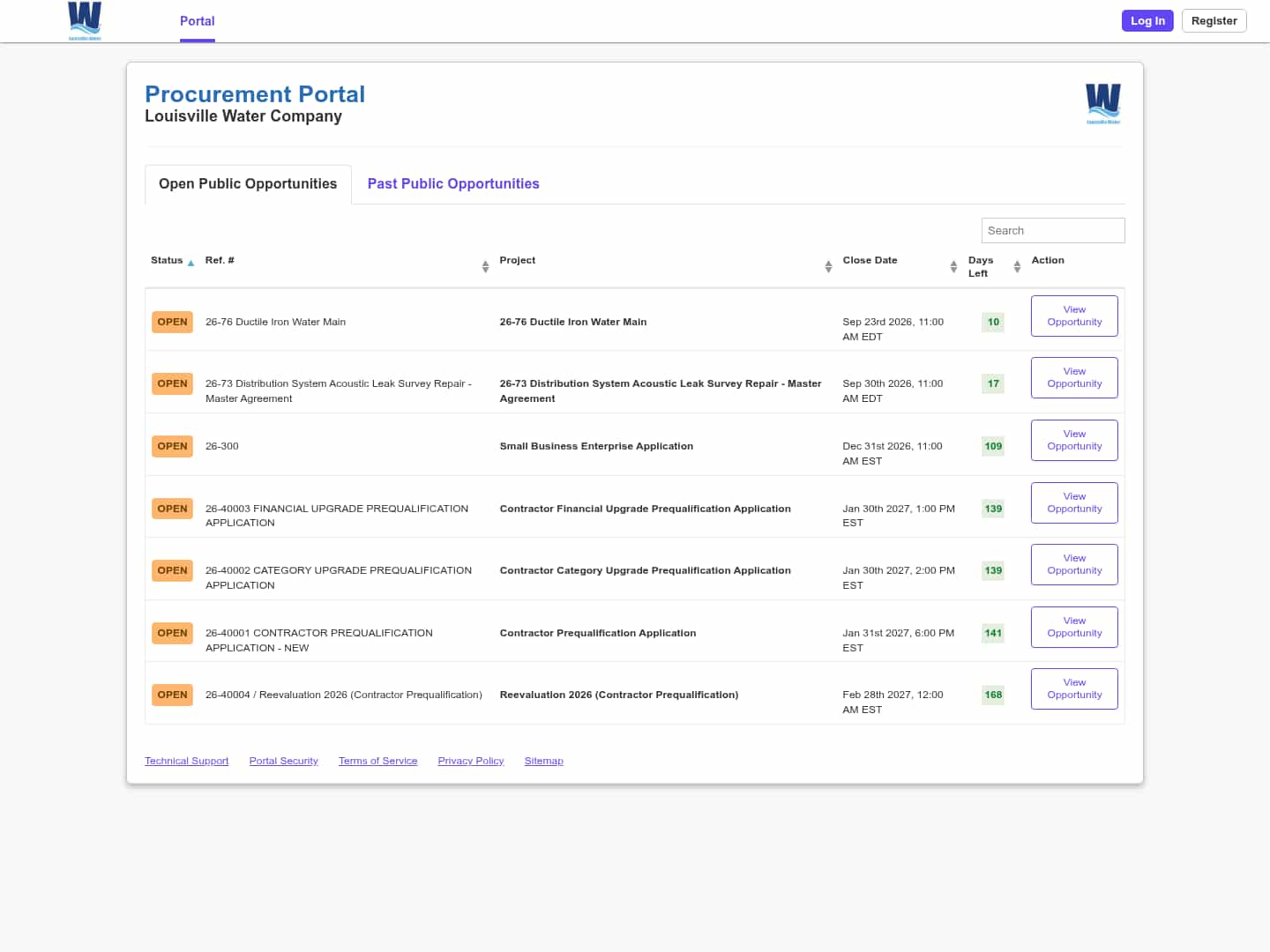
Task: Click the 'Louisville Water Company' subtitle
Action: [x=243, y=116]
